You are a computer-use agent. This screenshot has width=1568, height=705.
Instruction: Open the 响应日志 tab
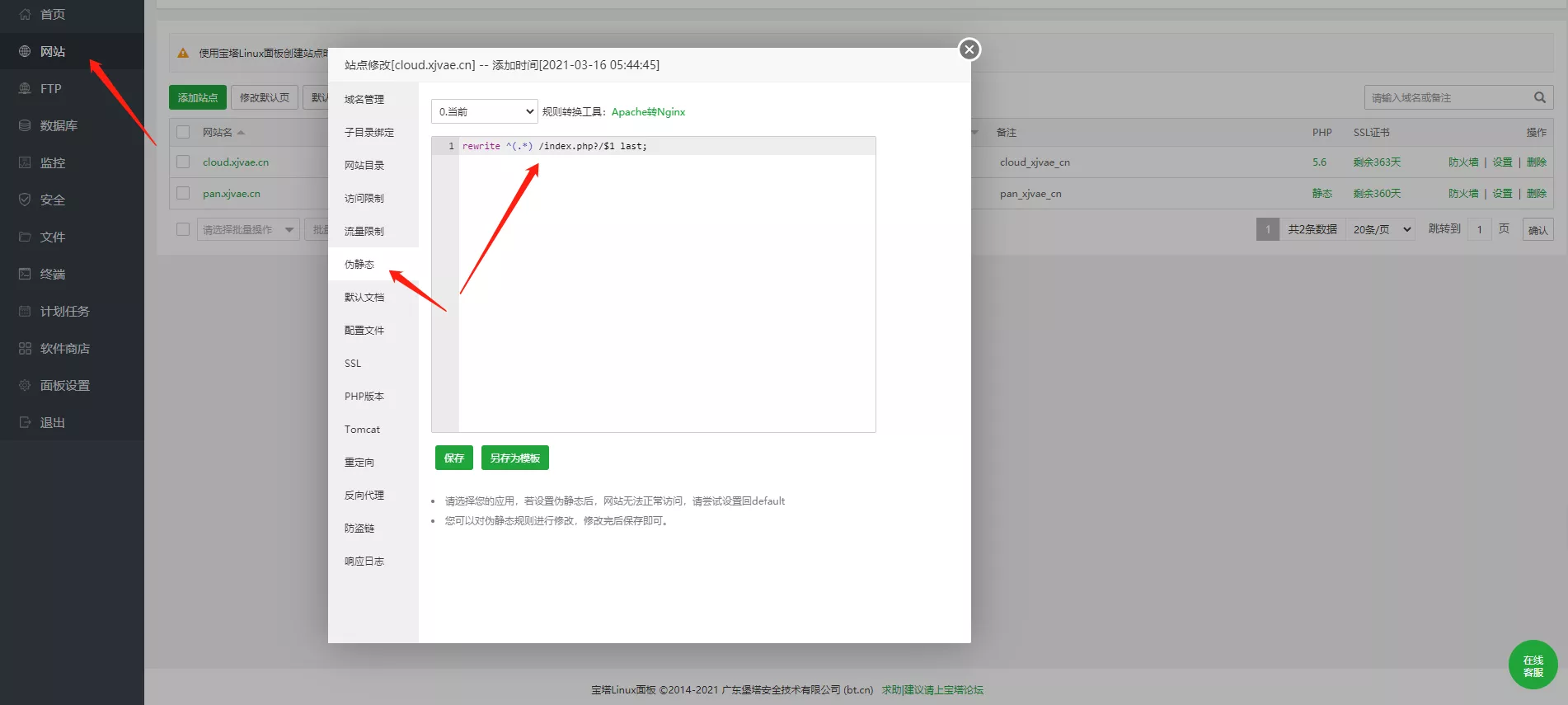(x=364, y=561)
